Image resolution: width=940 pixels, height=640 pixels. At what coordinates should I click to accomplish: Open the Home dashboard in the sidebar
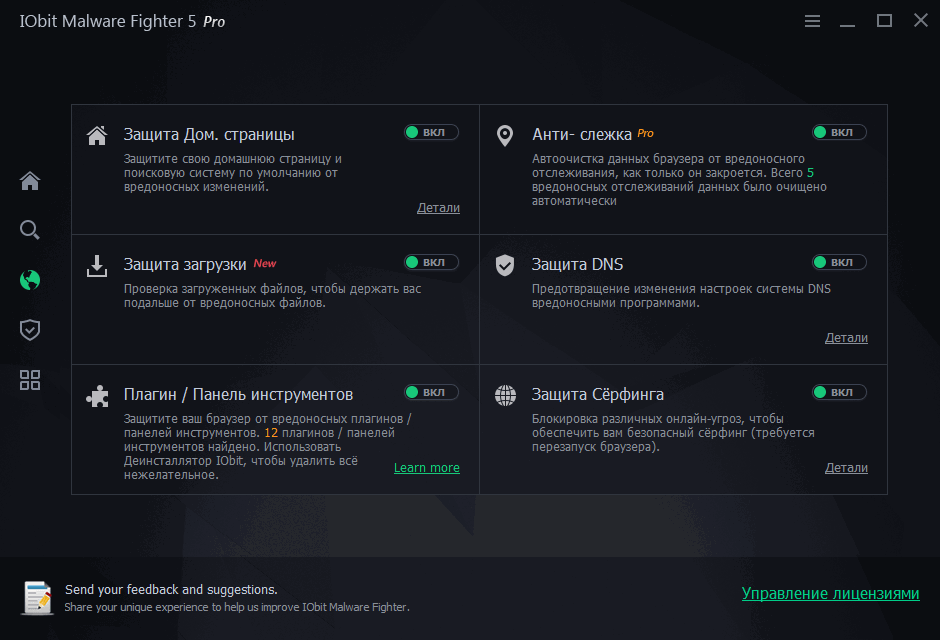pos(29,180)
